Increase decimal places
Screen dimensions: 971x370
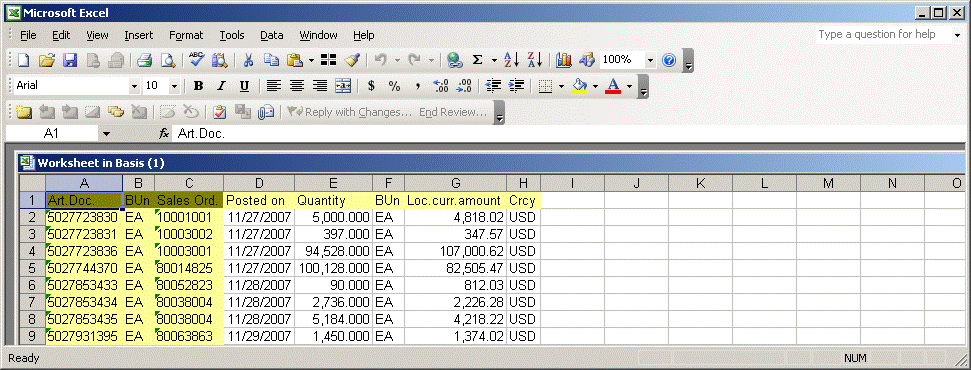(x=440, y=86)
